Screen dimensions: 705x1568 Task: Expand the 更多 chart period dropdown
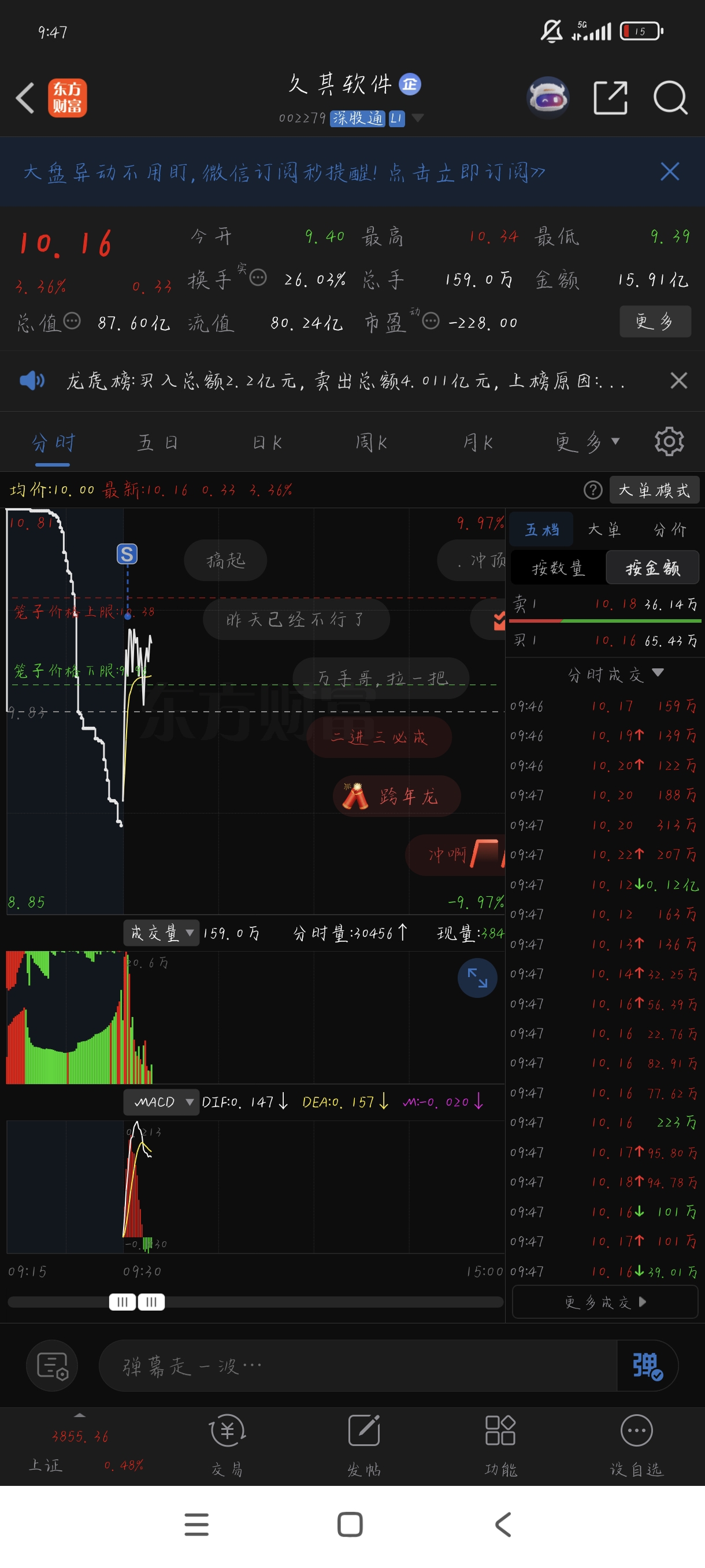(x=587, y=442)
